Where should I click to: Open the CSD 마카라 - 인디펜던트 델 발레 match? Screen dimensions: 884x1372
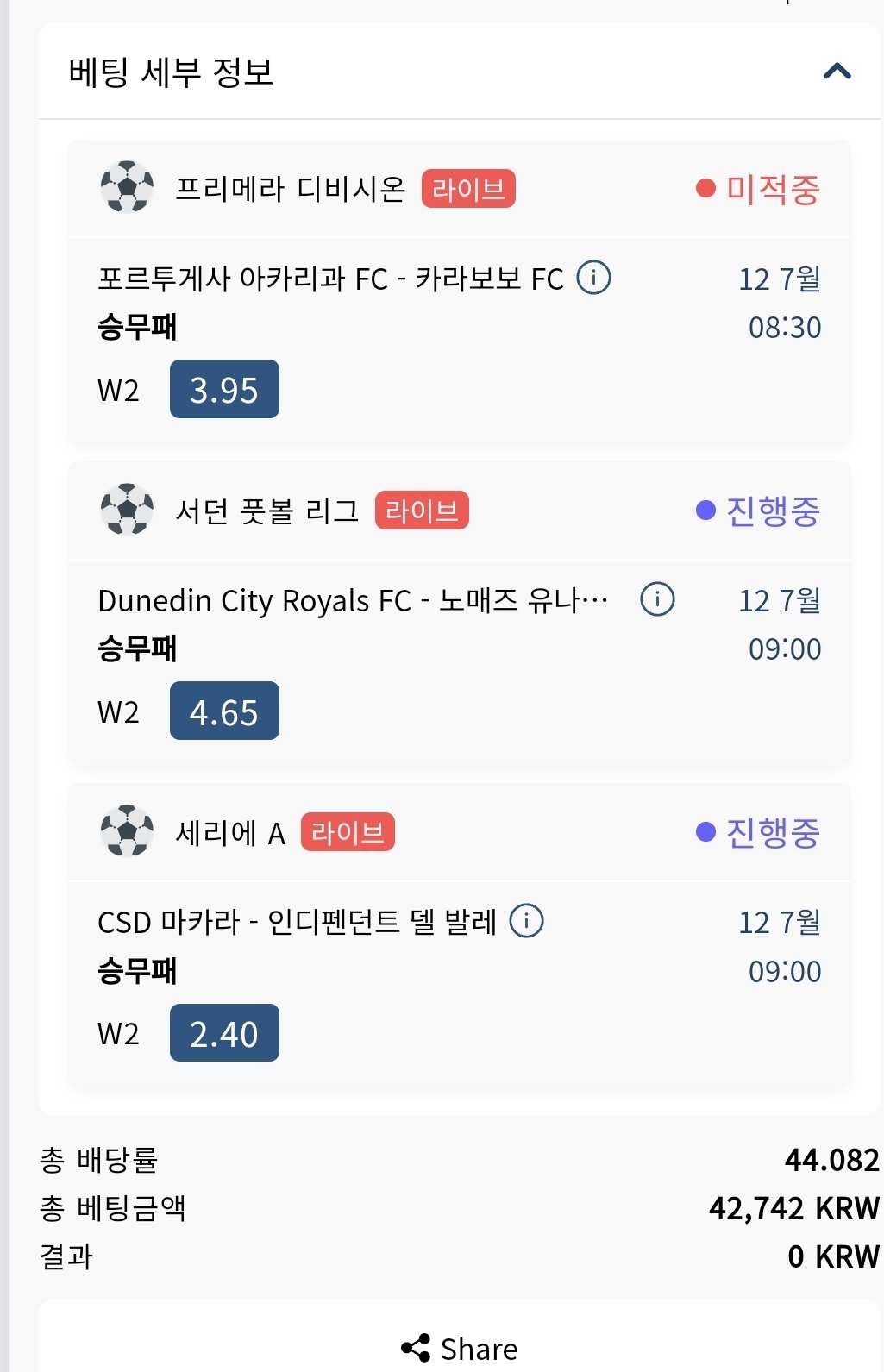click(x=297, y=922)
